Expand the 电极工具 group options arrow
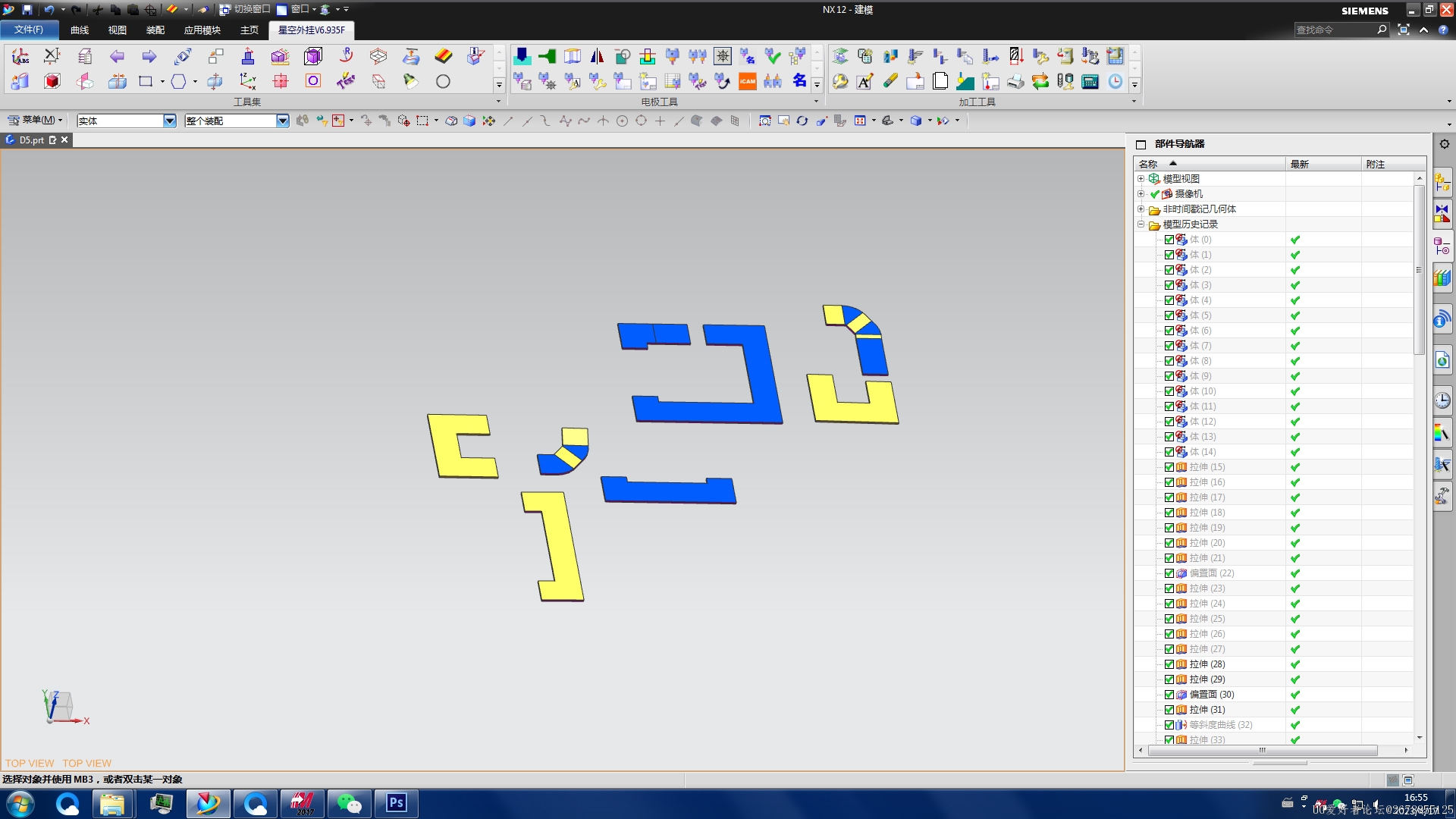 (x=816, y=102)
